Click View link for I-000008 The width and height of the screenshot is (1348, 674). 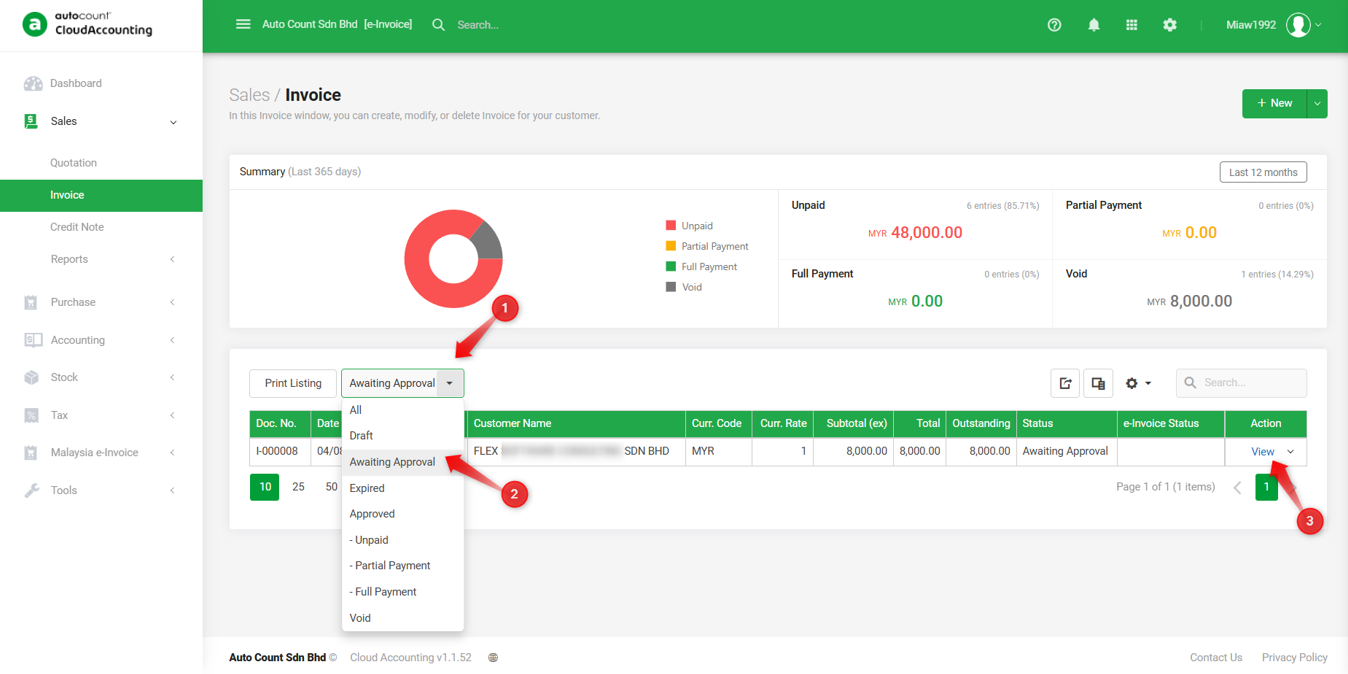coord(1262,452)
